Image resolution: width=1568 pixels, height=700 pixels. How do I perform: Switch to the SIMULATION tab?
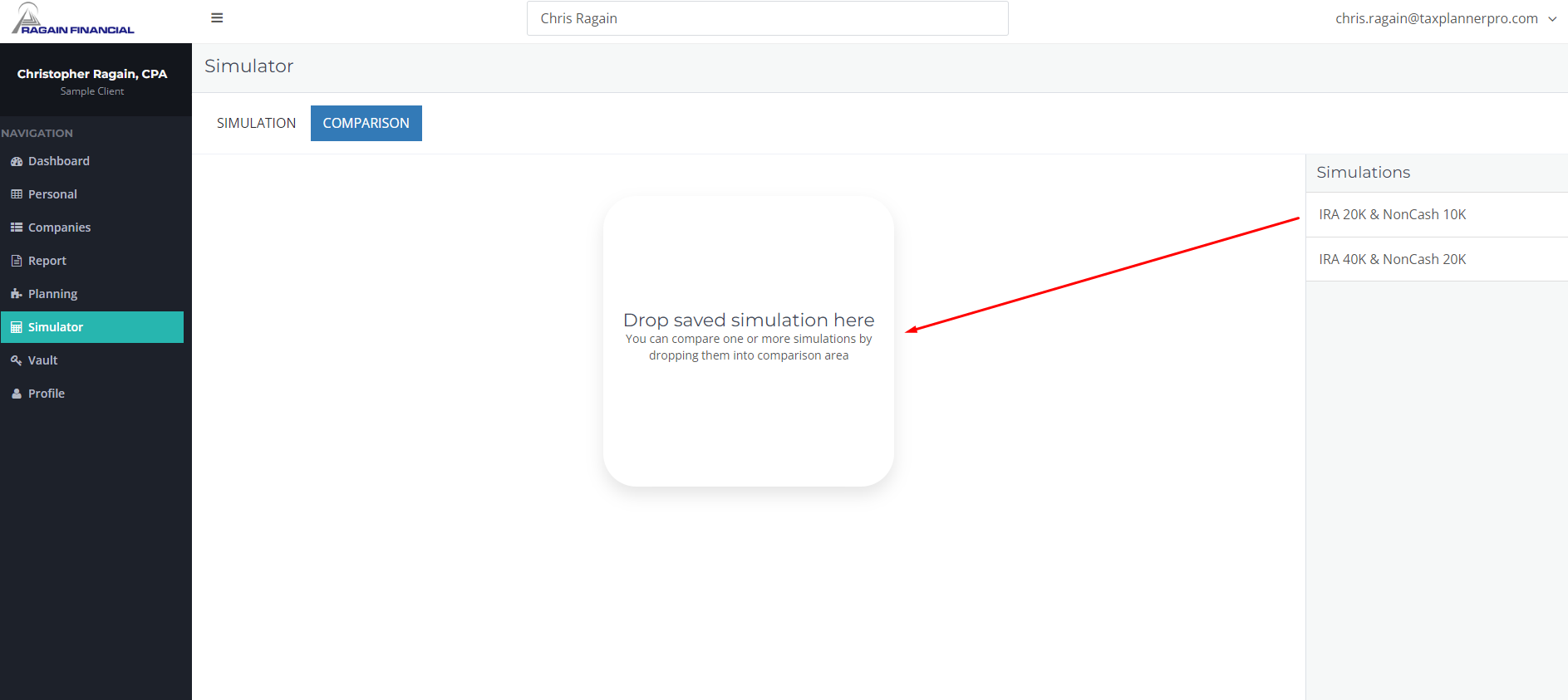point(256,123)
